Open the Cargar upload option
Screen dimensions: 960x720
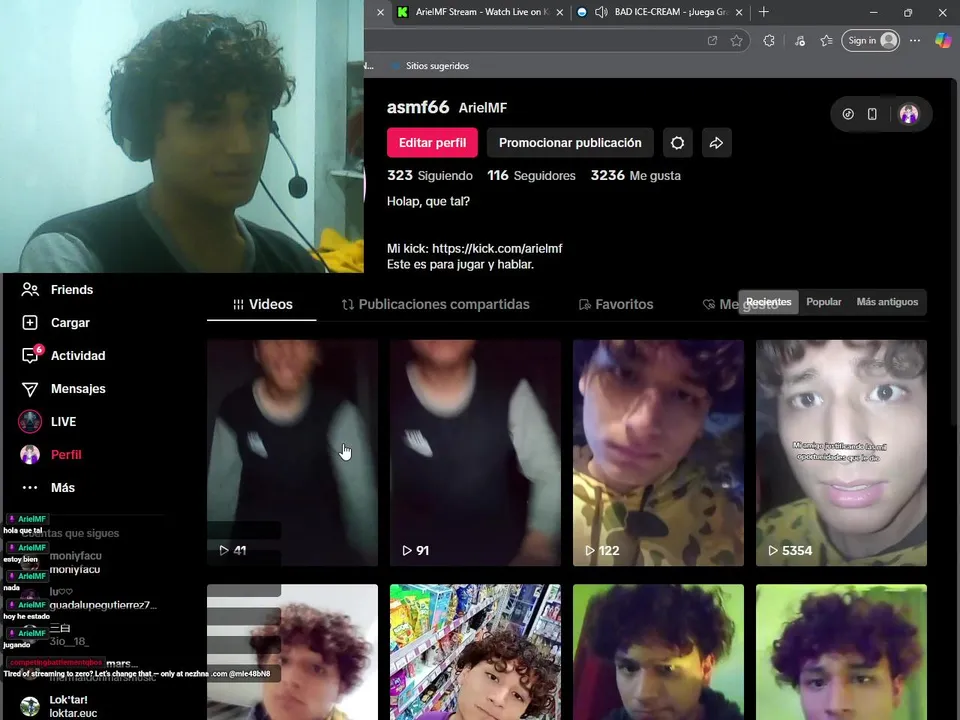(56, 323)
